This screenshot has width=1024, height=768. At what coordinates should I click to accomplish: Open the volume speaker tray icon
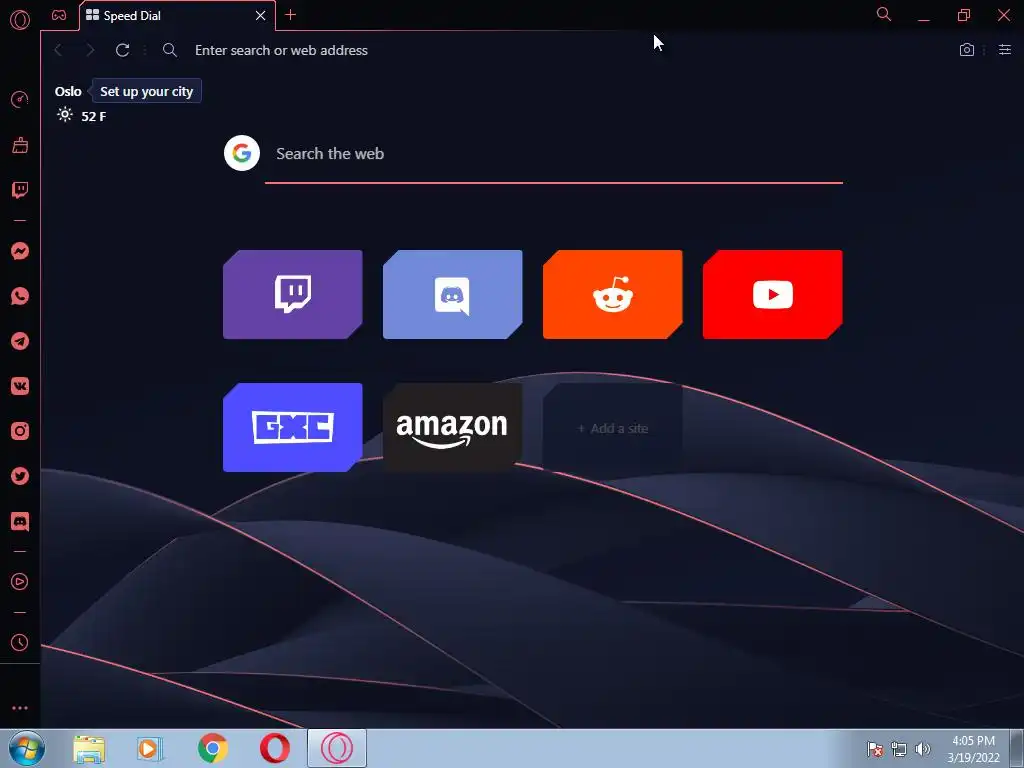pyautogui.click(x=922, y=749)
